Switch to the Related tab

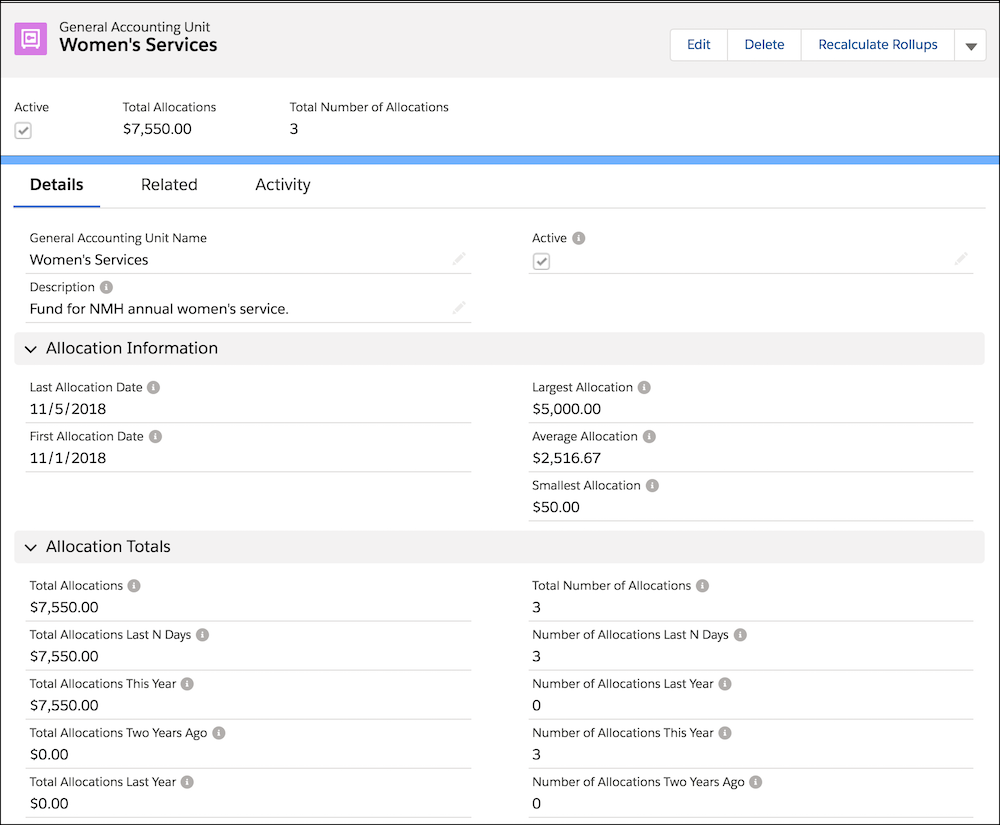[x=169, y=185]
